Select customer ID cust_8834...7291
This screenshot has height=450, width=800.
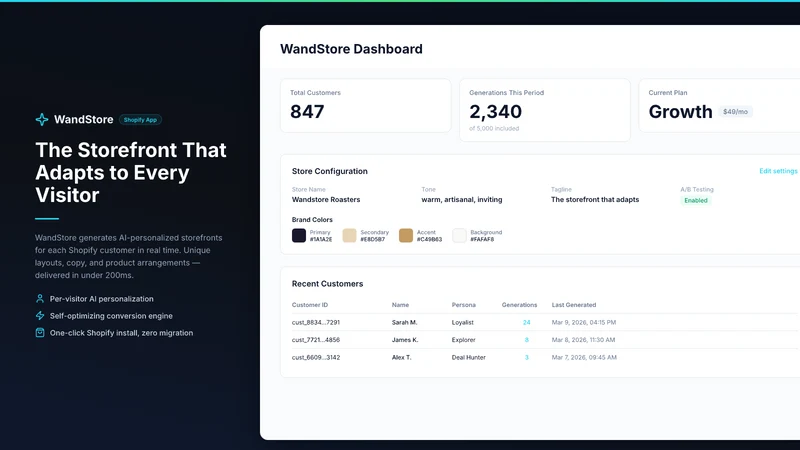coord(316,322)
